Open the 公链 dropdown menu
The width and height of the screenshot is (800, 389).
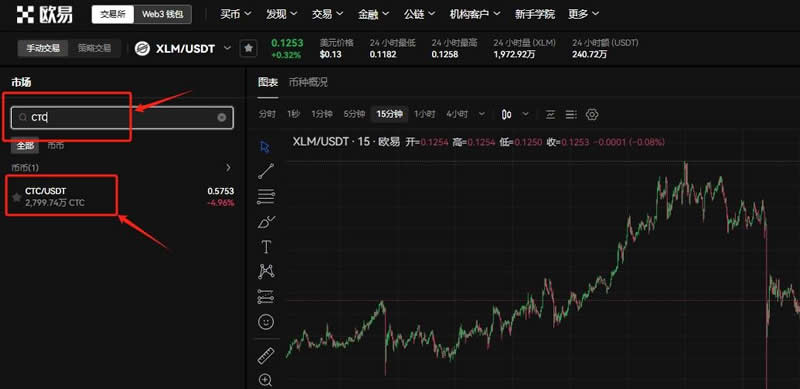[419, 14]
